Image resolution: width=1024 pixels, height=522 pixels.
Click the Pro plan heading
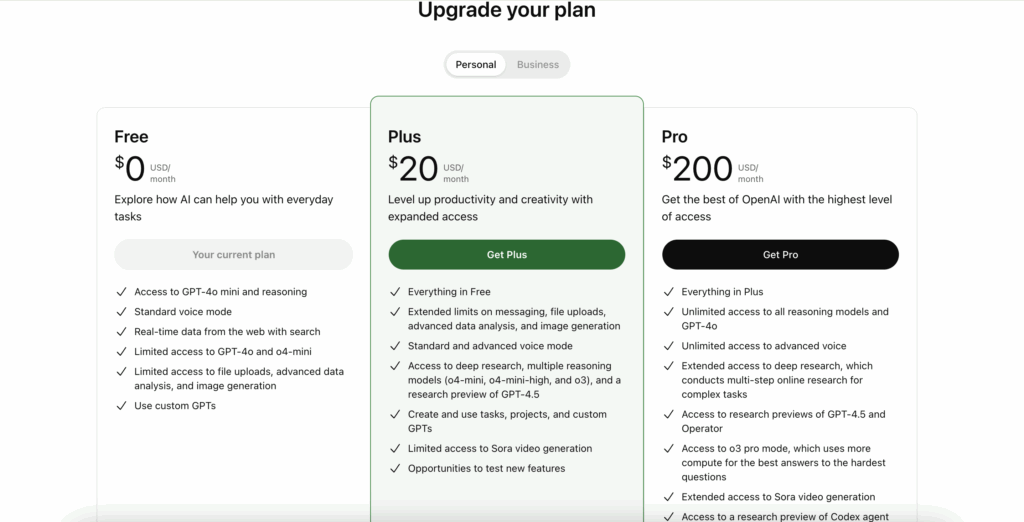[x=675, y=137]
